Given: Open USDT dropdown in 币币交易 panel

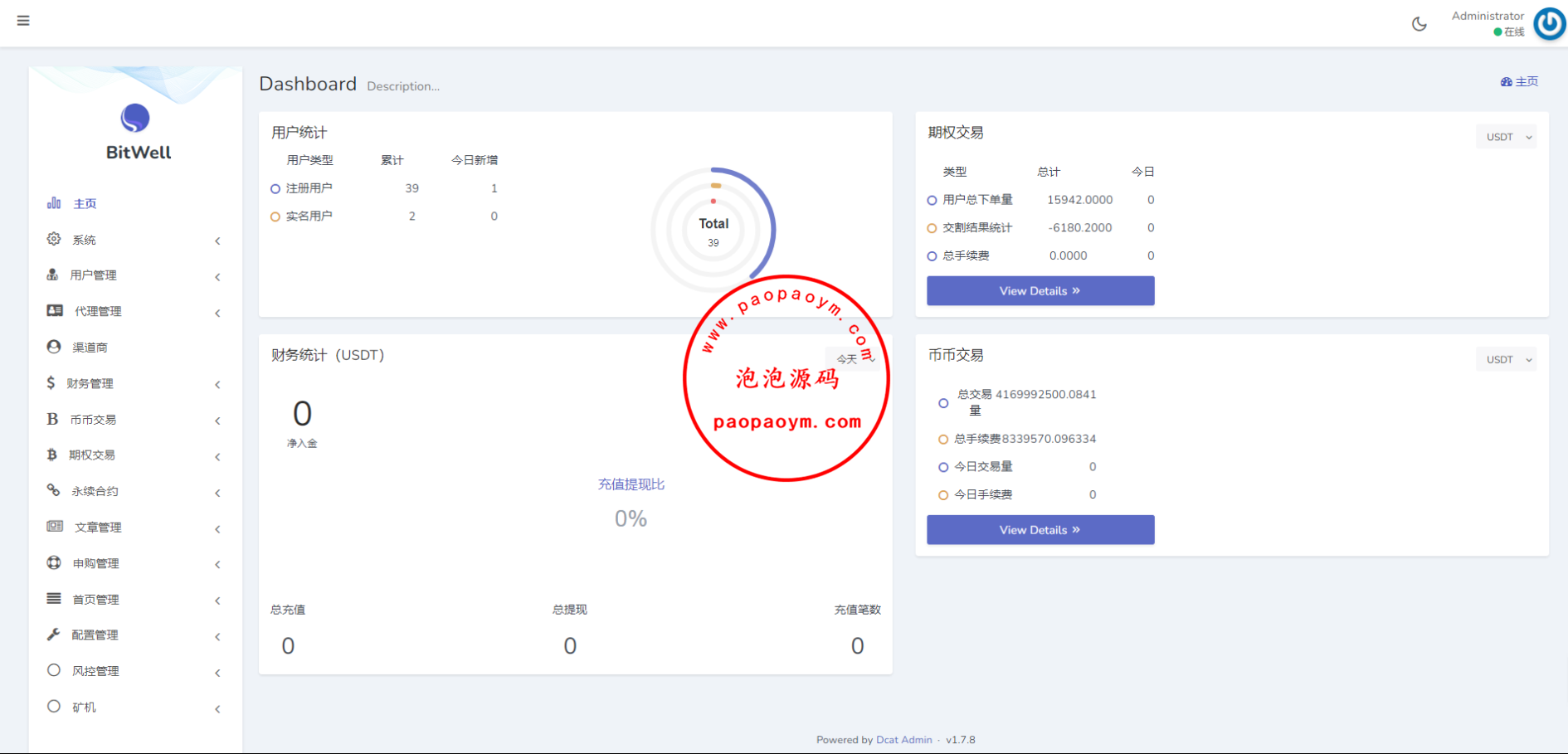Looking at the screenshot, I should pyautogui.click(x=1506, y=359).
